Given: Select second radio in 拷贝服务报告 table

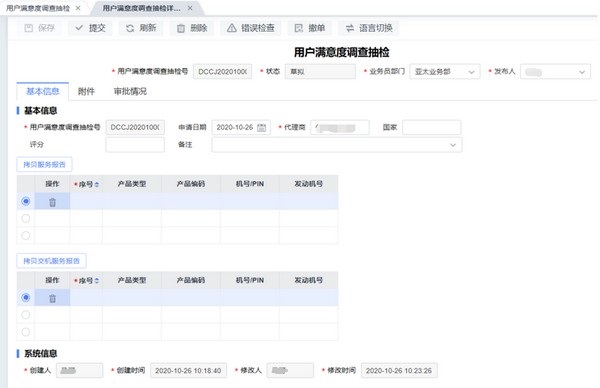Looking at the screenshot, I should [26, 218].
